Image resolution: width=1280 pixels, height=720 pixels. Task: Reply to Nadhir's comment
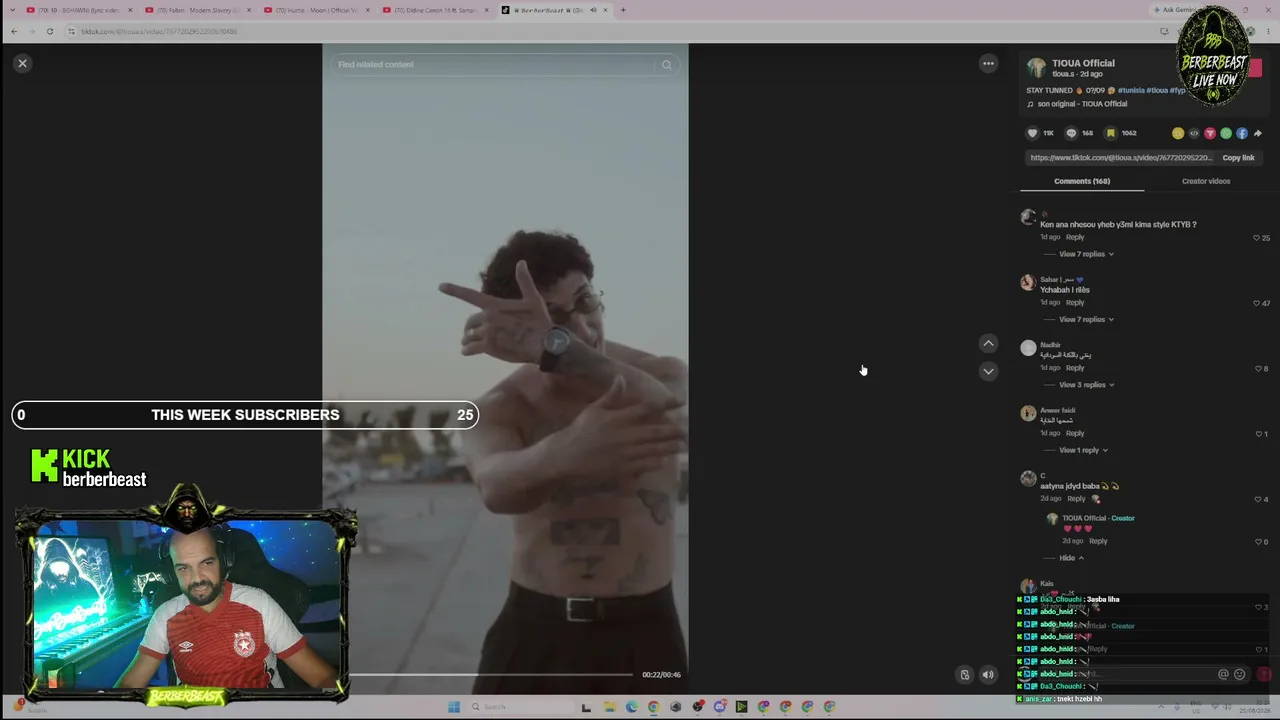tap(1075, 368)
